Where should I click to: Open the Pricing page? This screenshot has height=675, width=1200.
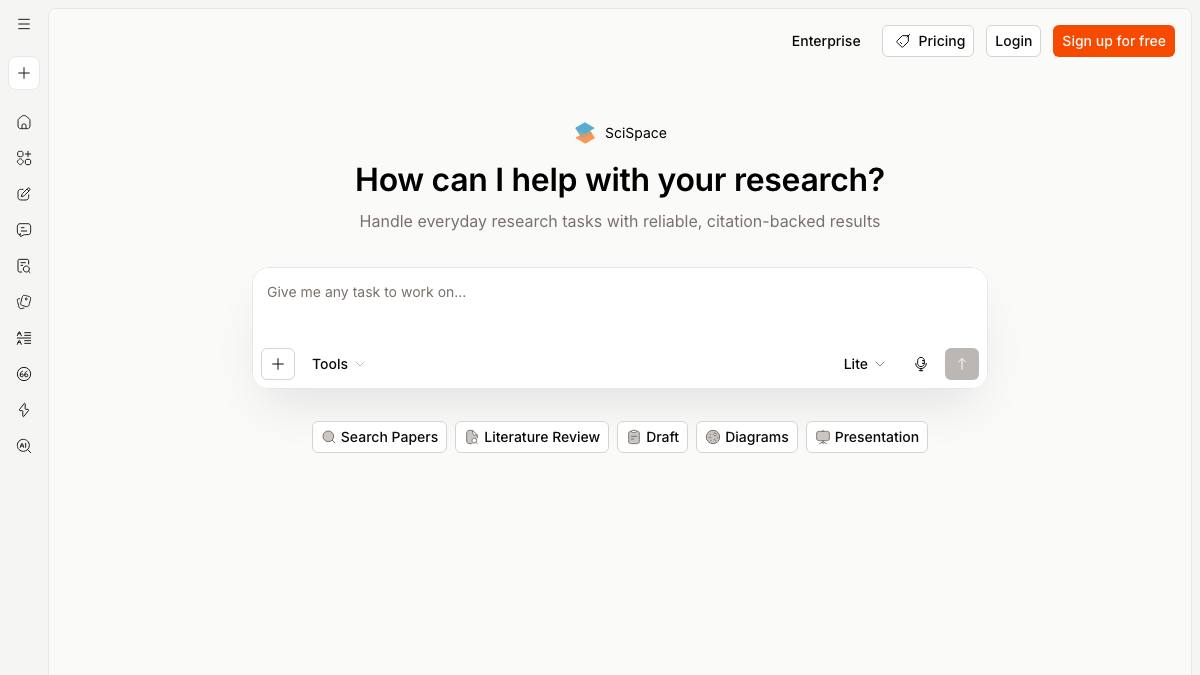[x=928, y=41]
